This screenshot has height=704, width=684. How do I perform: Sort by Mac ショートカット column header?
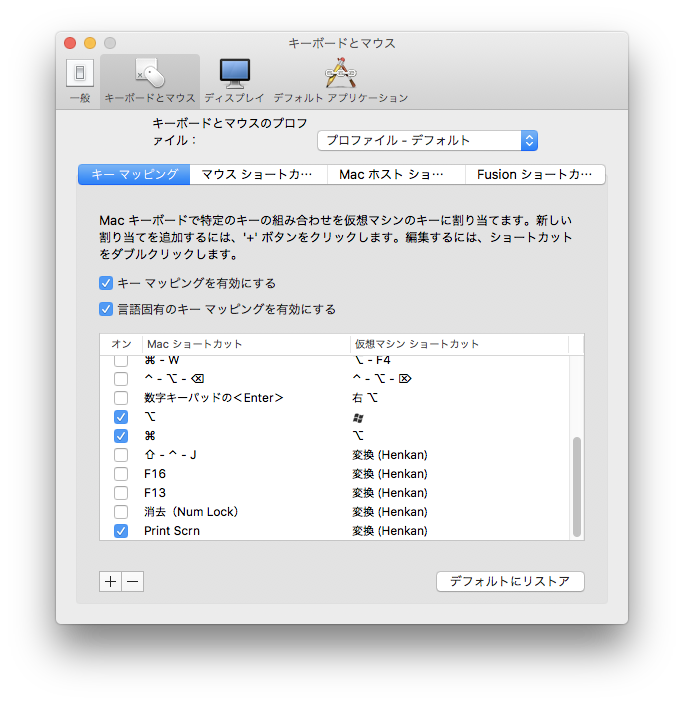click(246, 344)
